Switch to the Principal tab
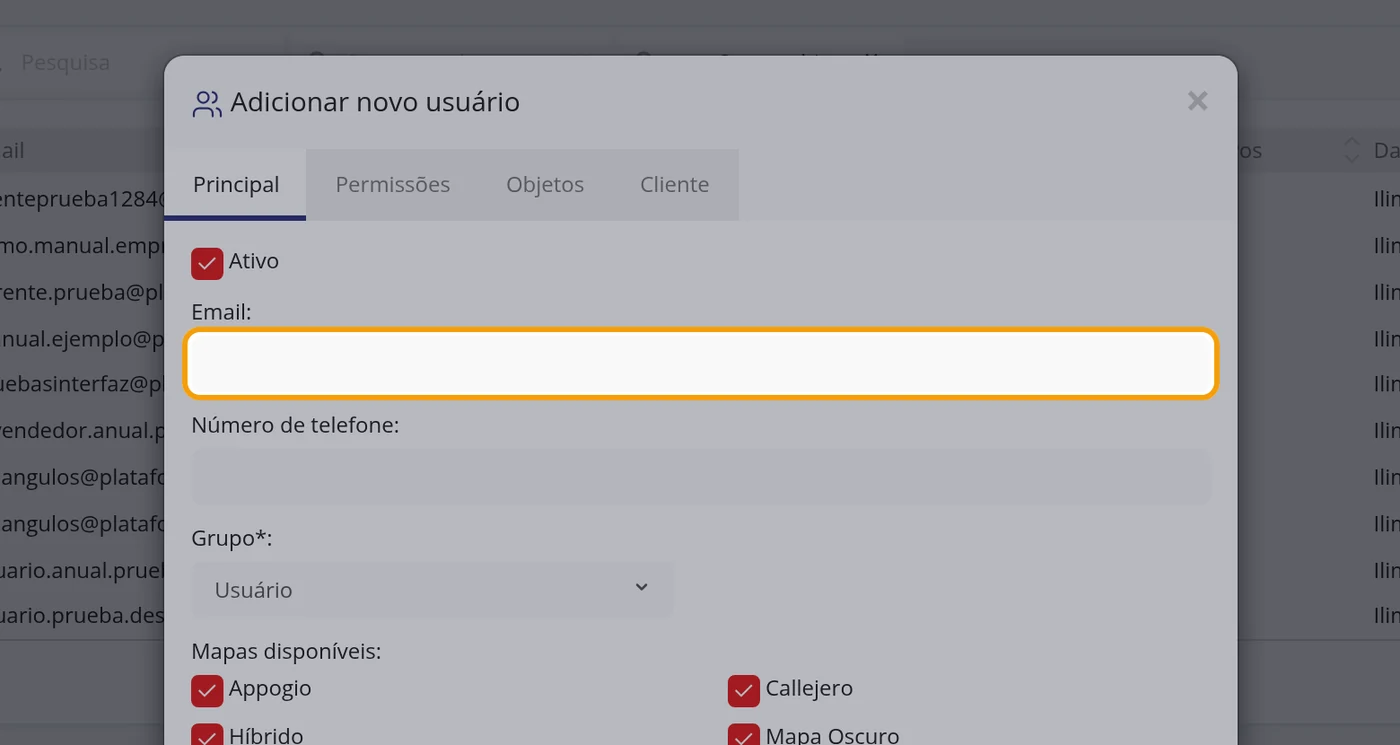Viewport: 1400px width, 745px height. point(236,184)
